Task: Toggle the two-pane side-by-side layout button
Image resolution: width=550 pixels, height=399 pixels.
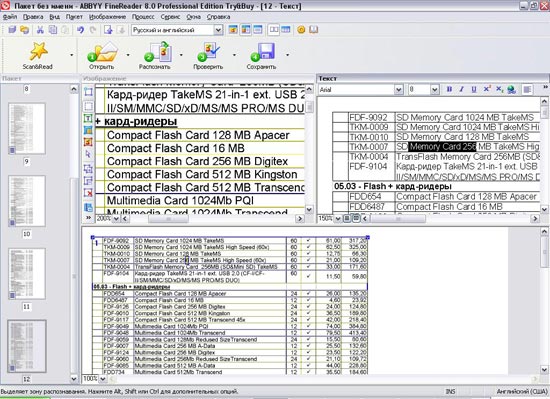Action: pos(274,30)
